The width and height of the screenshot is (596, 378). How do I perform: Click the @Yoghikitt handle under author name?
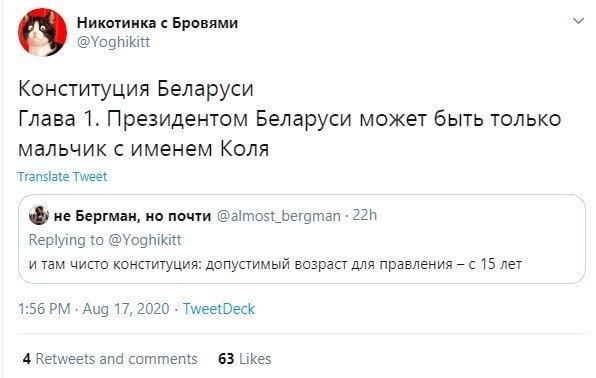[113, 41]
